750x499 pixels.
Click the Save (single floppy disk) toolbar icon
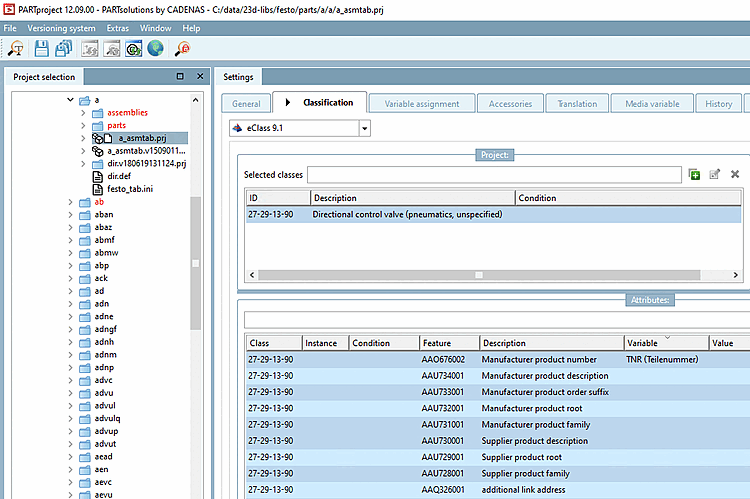[x=42, y=48]
